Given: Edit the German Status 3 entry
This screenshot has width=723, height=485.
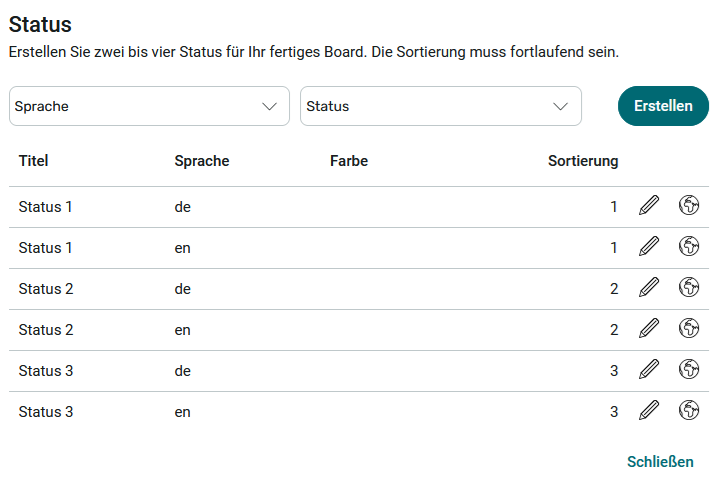Looking at the screenshot, I should pos(649,370).
